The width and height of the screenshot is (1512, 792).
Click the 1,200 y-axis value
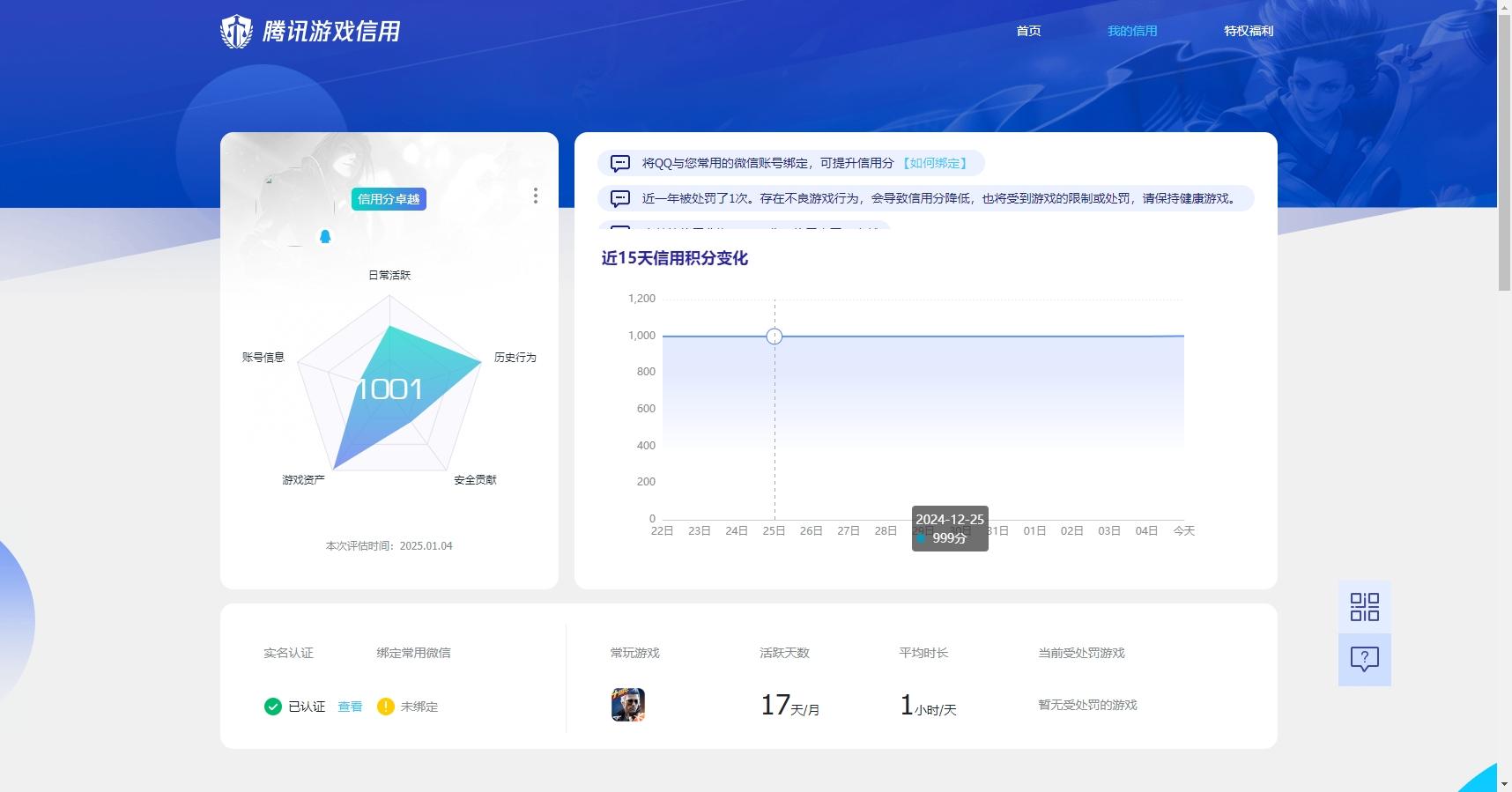[641, 299]
